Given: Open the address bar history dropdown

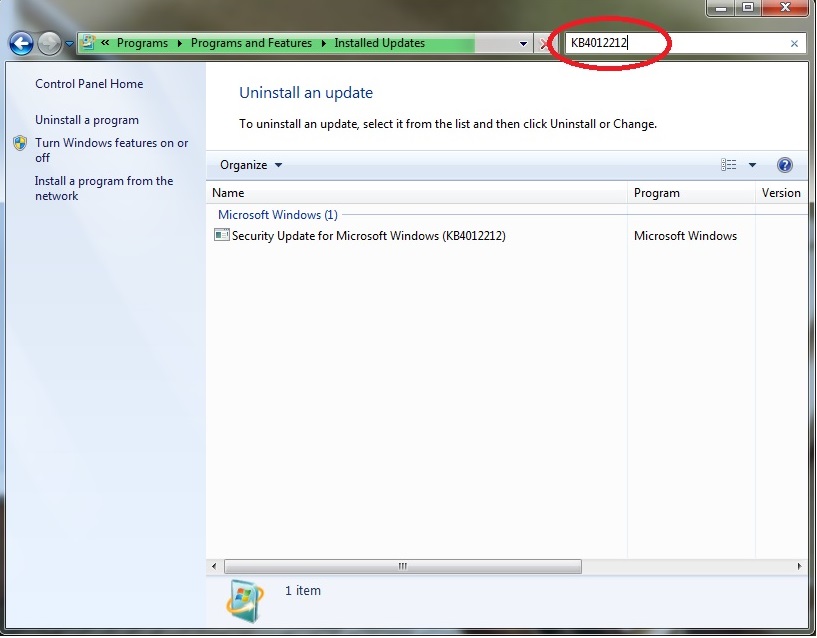Looking at the screenshot, I should pos(523,44).
